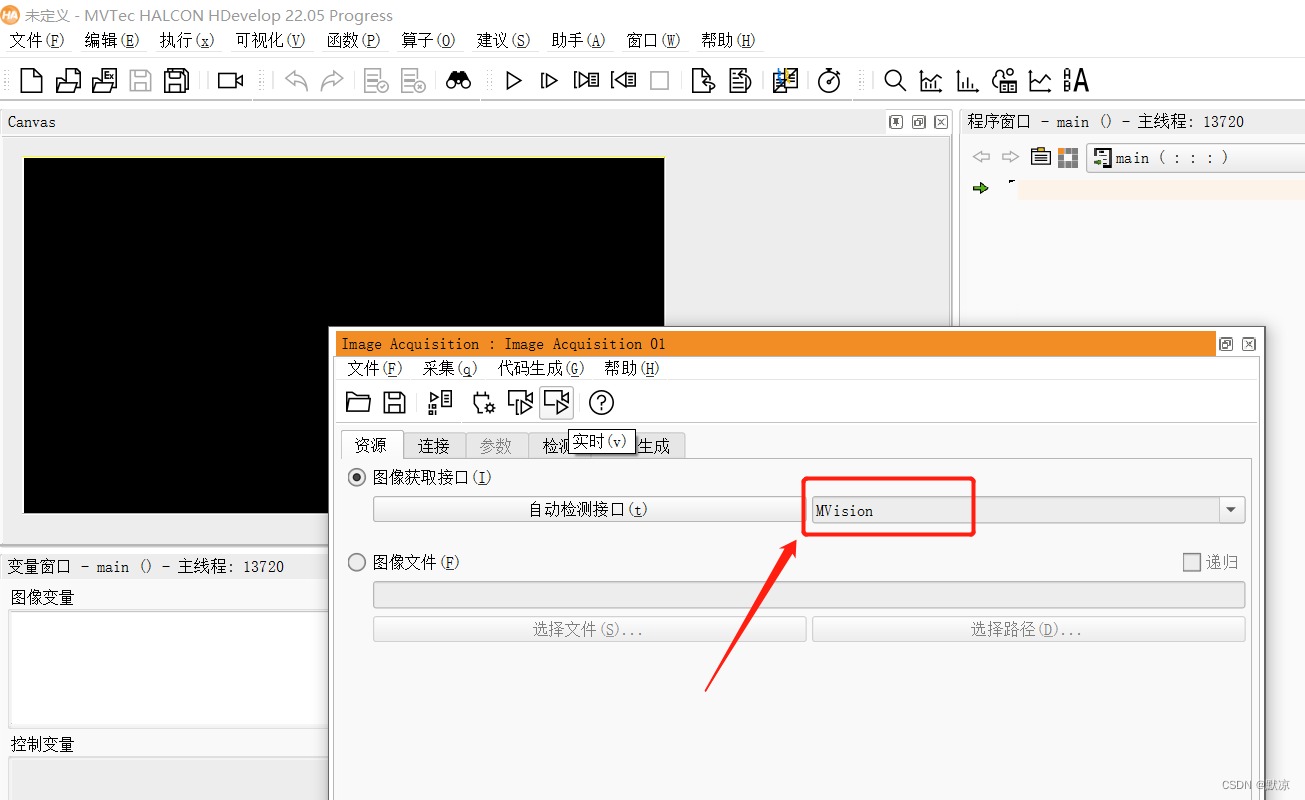Open the 采集 menu in Image Acquisition

point(450,368)
